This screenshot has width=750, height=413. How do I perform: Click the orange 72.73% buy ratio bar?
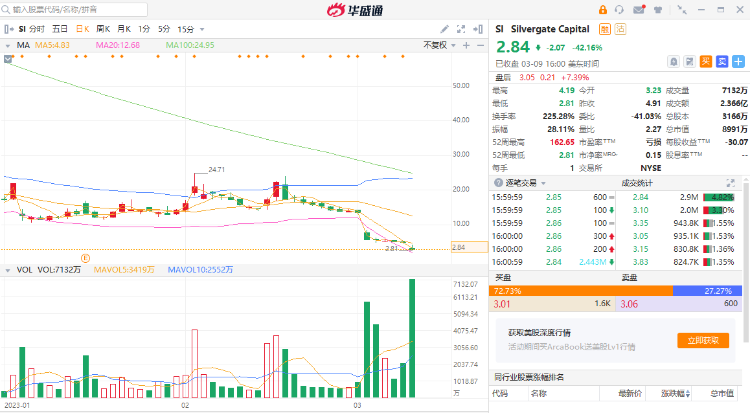tap(581, 290)
